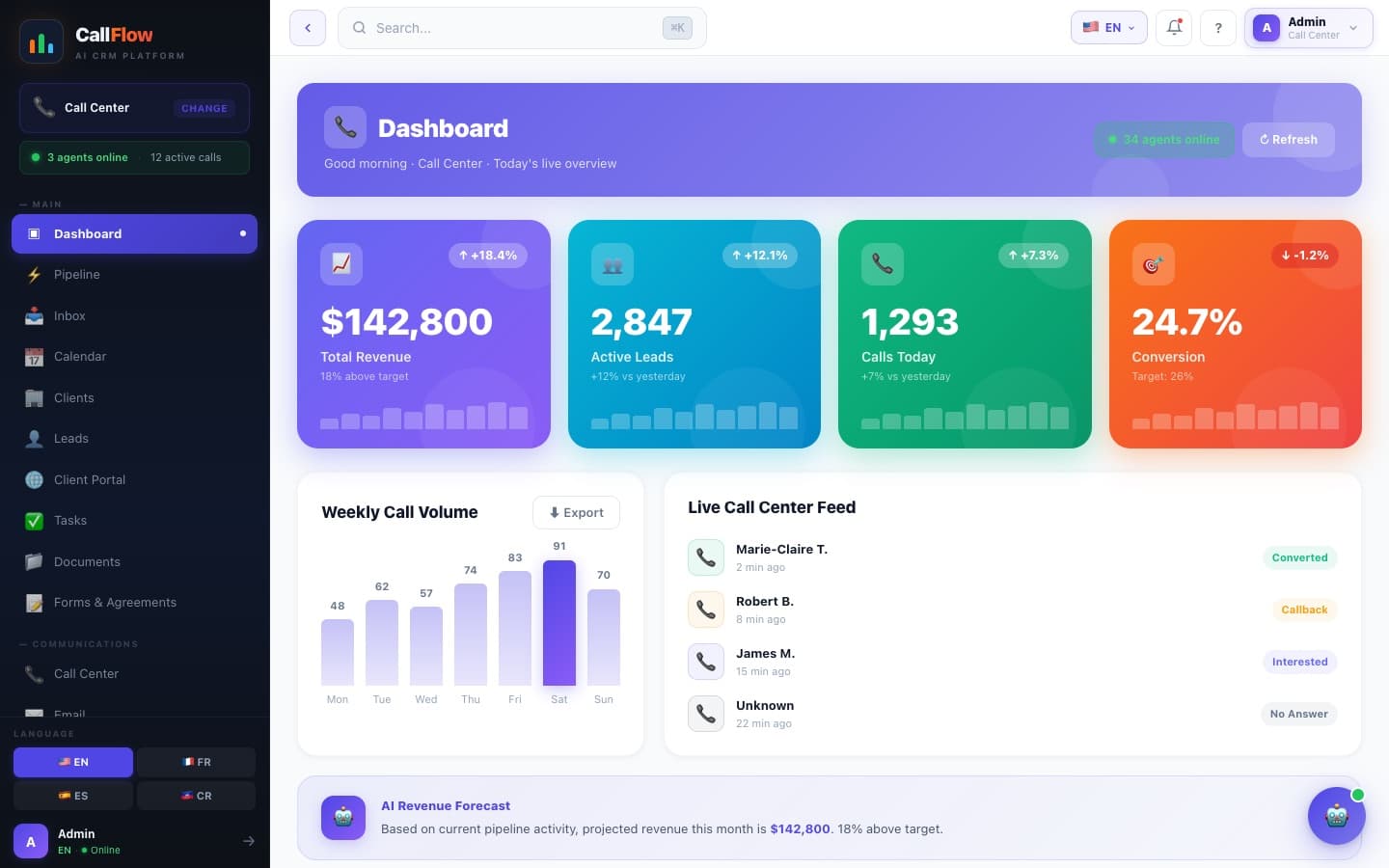Click the Conversion target icon
The image size is (1389, 868).
1154,263
